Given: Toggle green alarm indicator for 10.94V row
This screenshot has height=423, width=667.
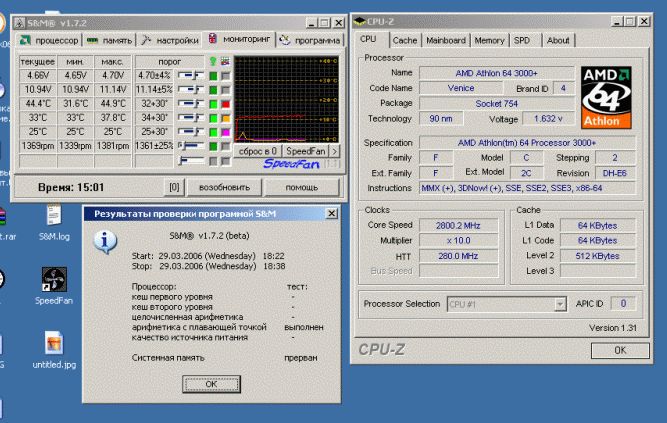Looking at the screenshot, I should coord(213,90).
